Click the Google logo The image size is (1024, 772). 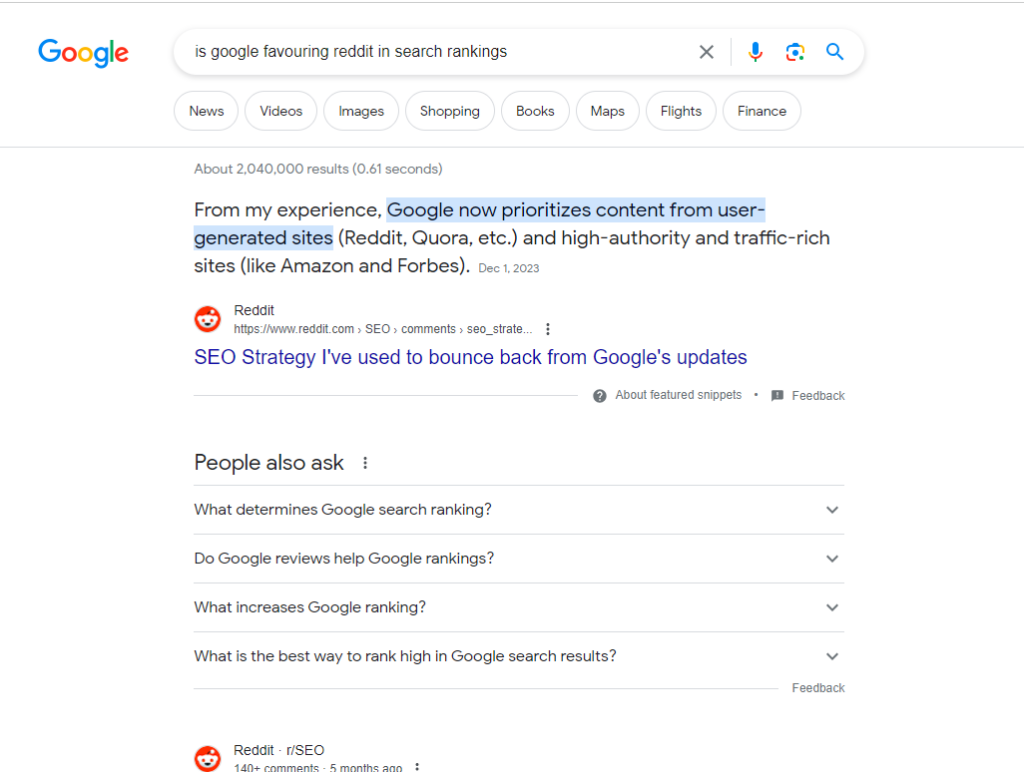[83, 52]
